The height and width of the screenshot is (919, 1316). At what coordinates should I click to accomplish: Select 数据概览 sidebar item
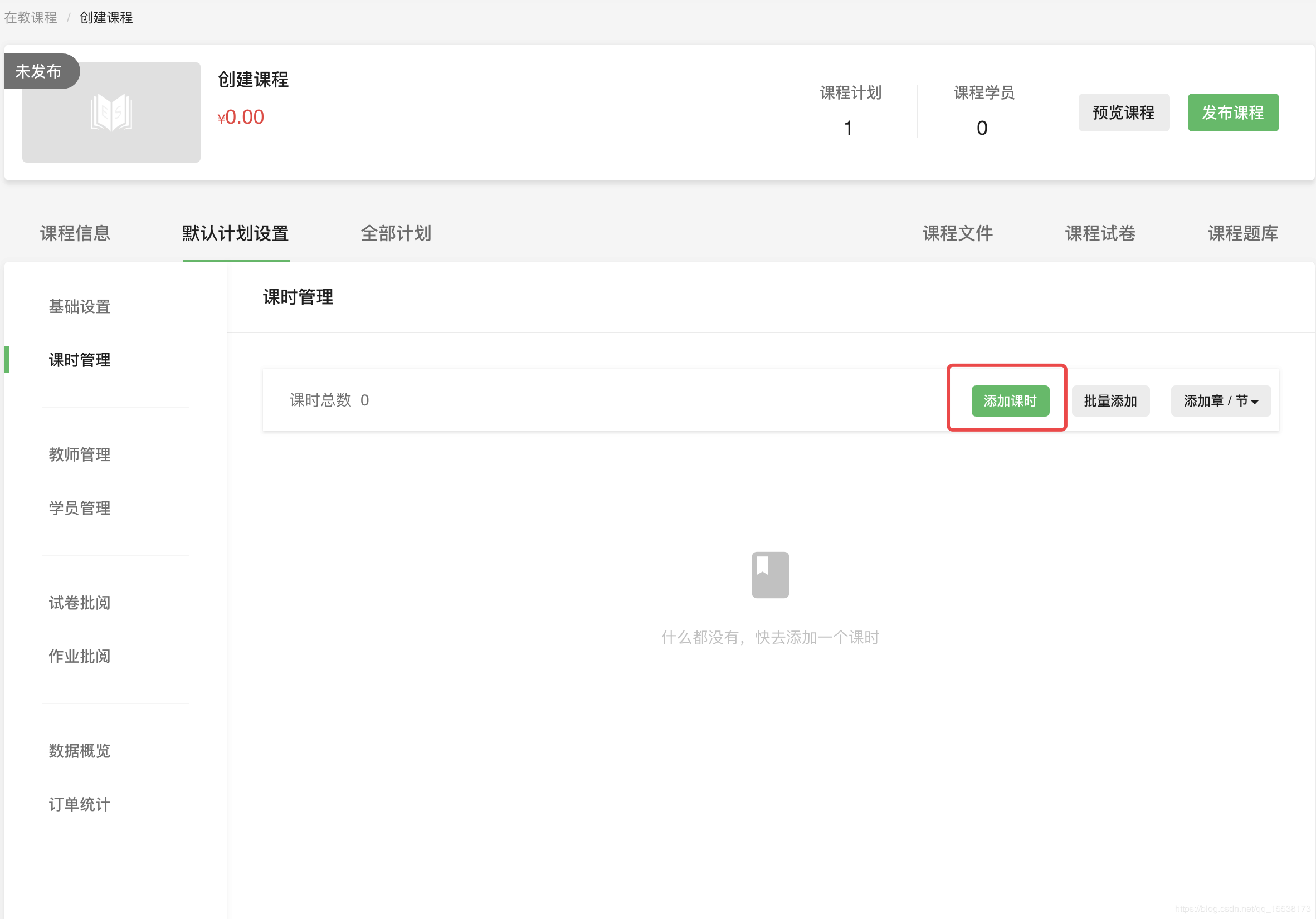(x=80, y=751)
